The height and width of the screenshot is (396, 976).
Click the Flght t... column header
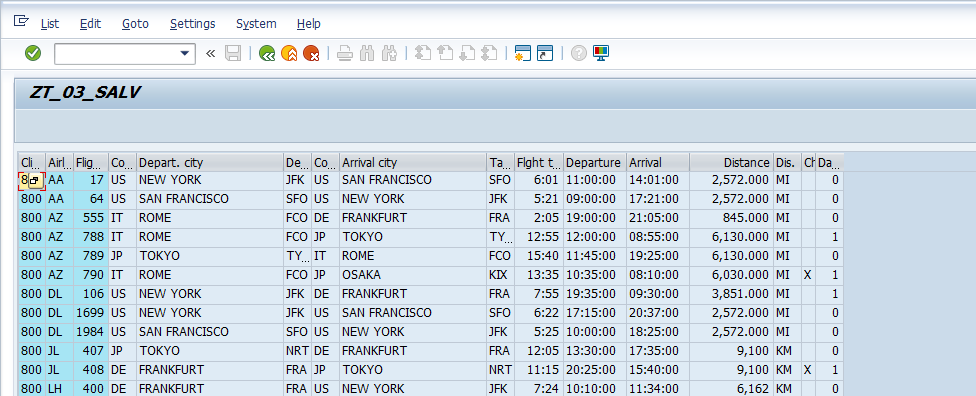(538, 163)
